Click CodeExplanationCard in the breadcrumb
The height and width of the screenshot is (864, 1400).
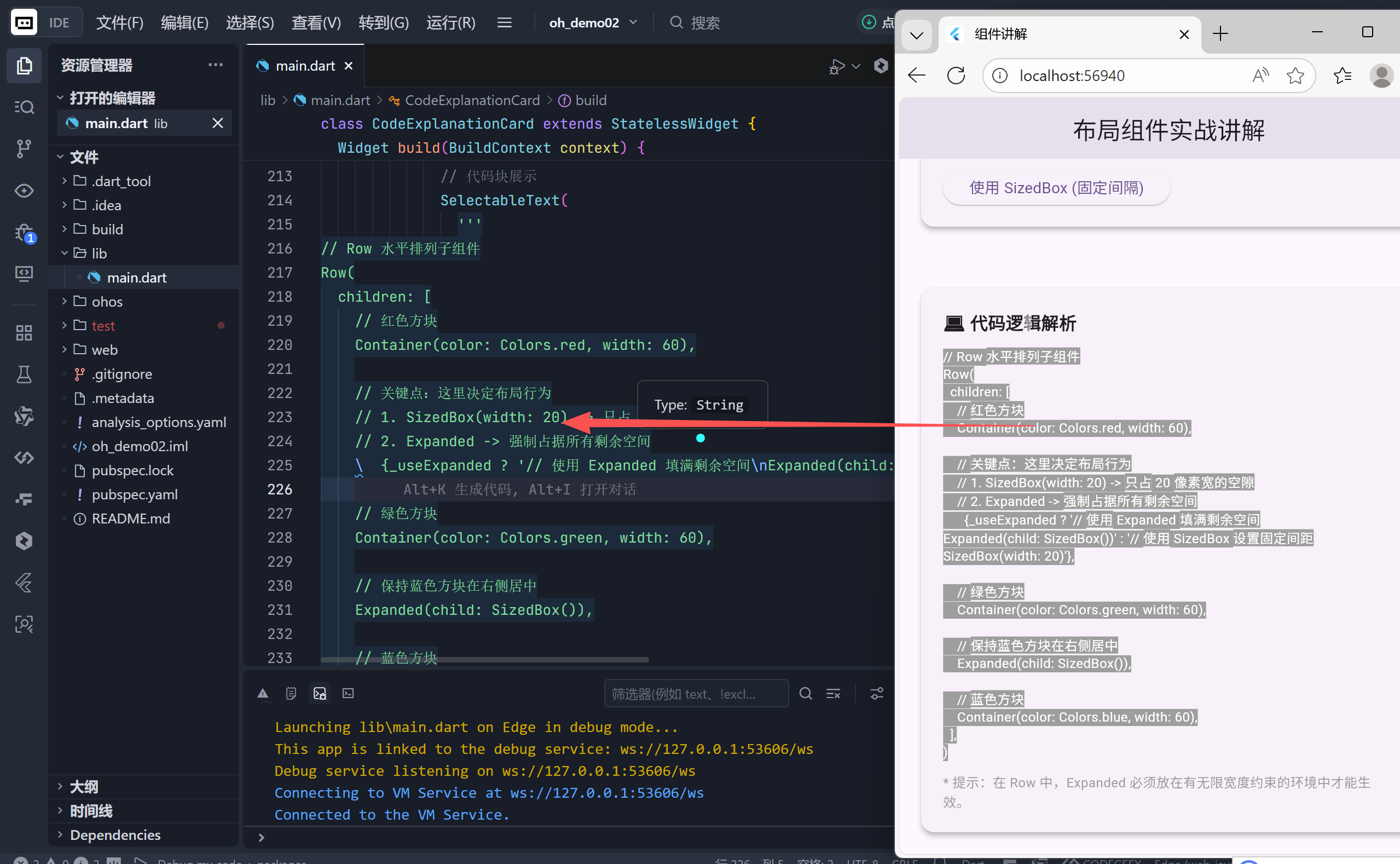click(472, 101)
